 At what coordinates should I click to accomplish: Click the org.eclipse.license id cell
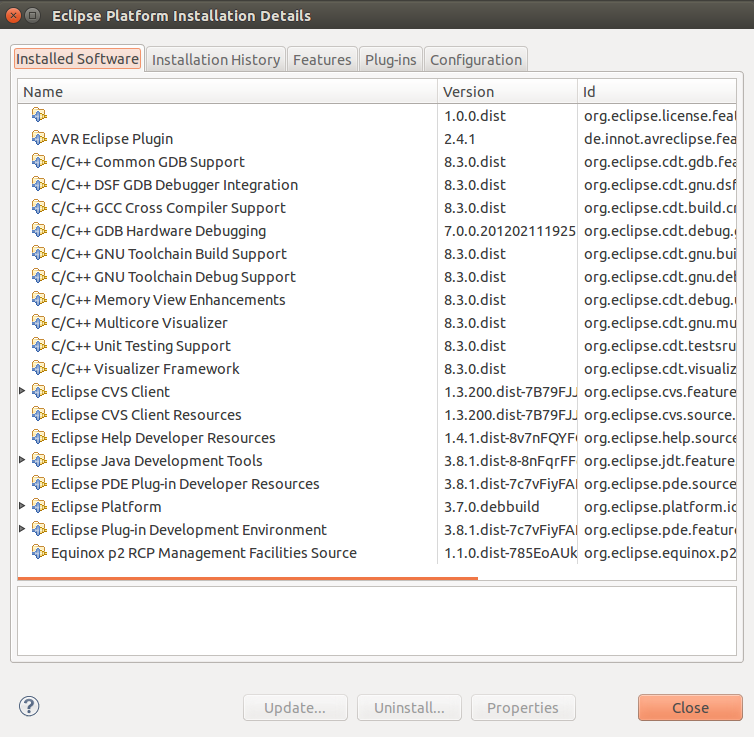click(x=660, y=116)
